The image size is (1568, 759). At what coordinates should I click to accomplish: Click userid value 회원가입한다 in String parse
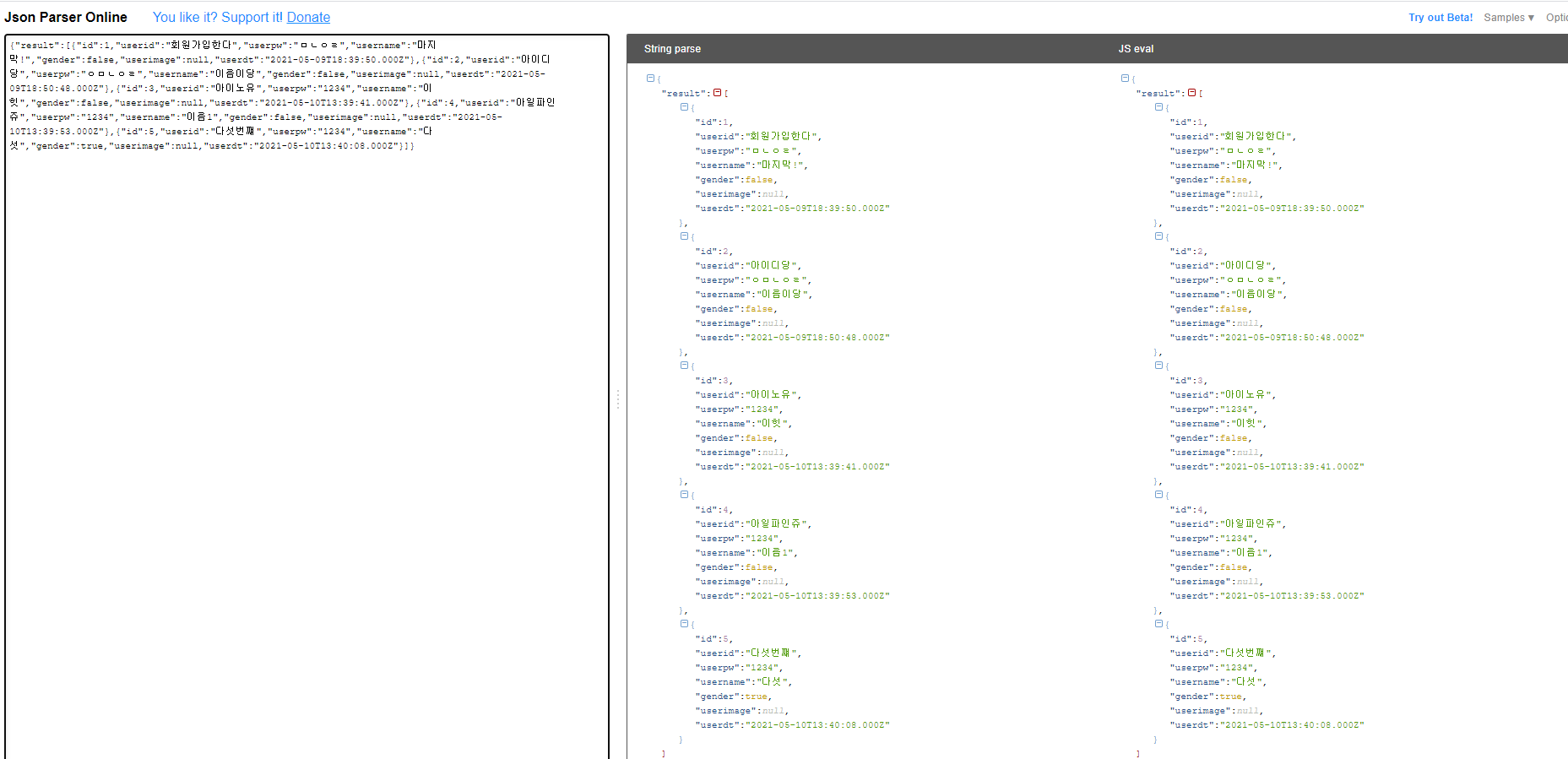(x=781, y=136)
